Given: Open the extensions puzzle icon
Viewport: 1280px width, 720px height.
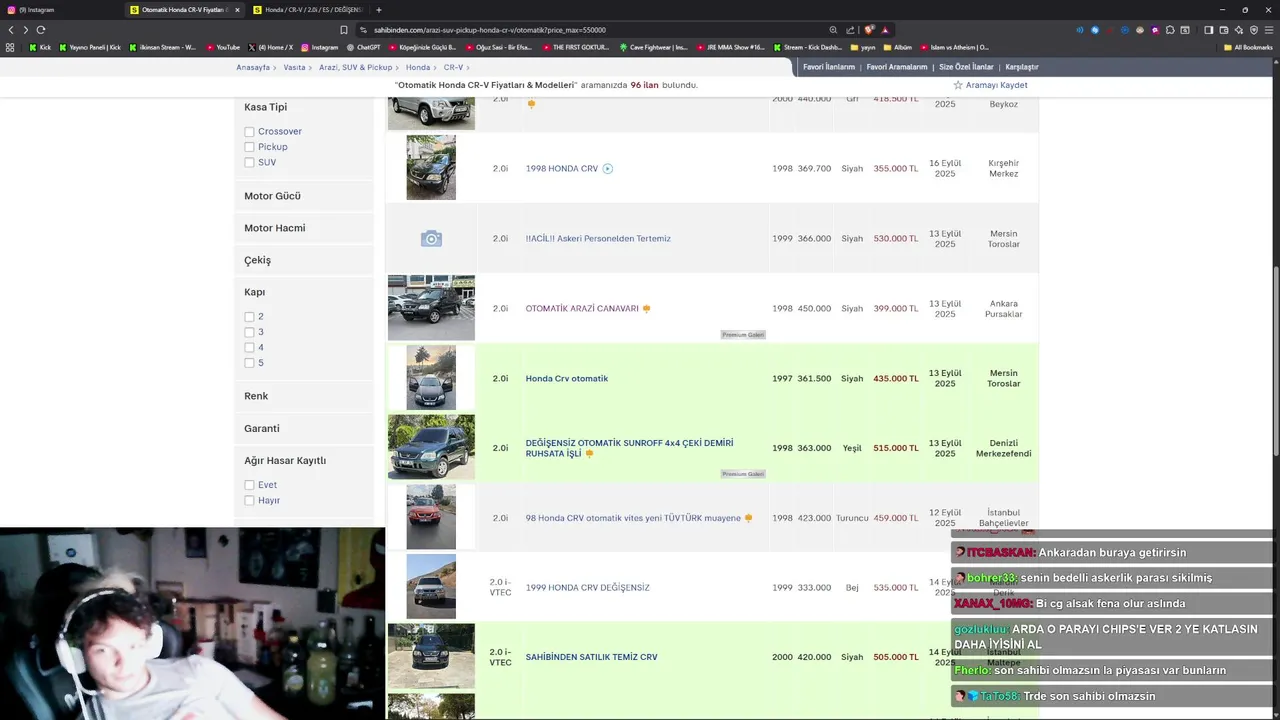Looking at the screenshot, I should click(x=1170, y=30).
